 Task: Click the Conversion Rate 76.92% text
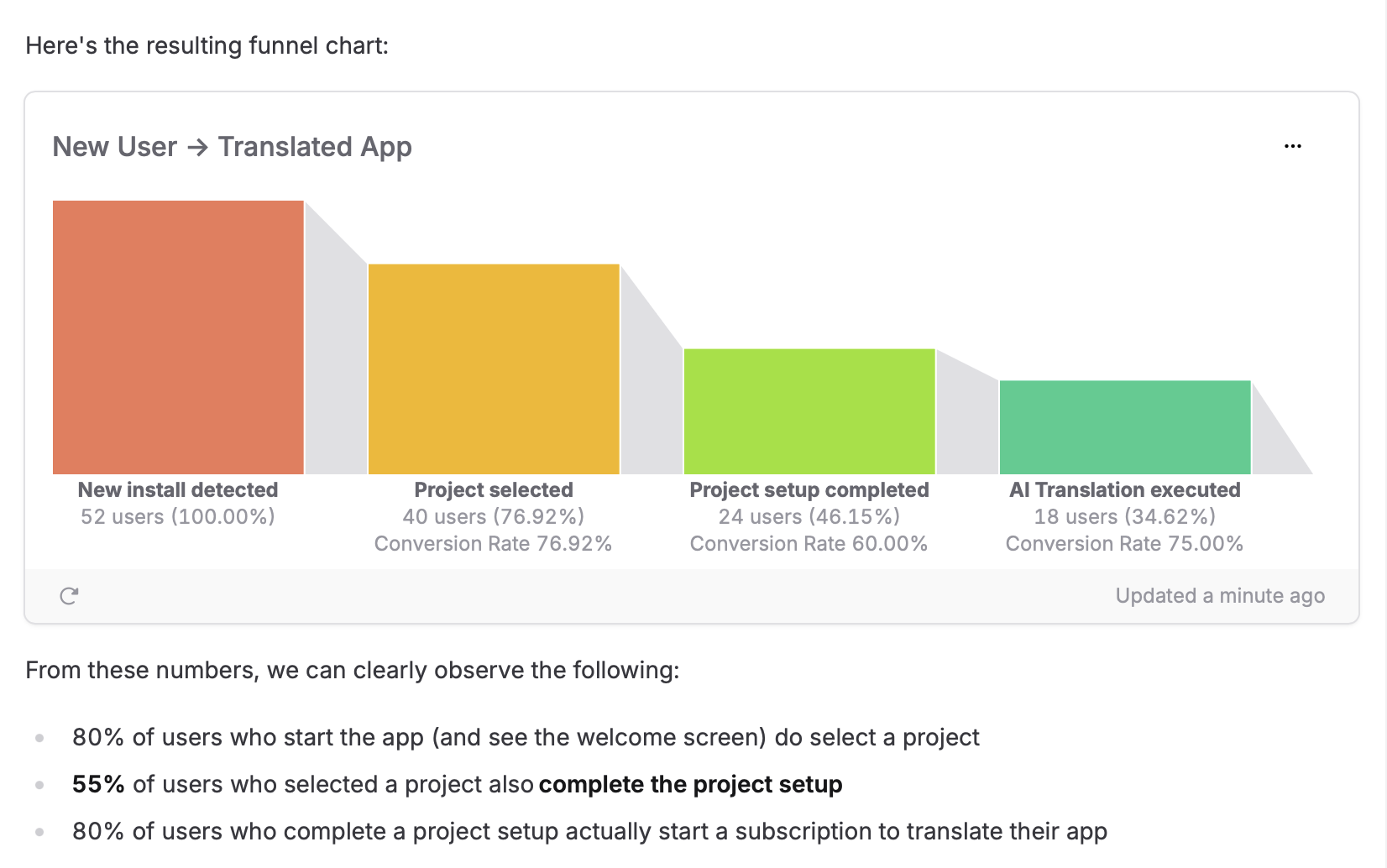pyautogui.click(x=493, y=543)
